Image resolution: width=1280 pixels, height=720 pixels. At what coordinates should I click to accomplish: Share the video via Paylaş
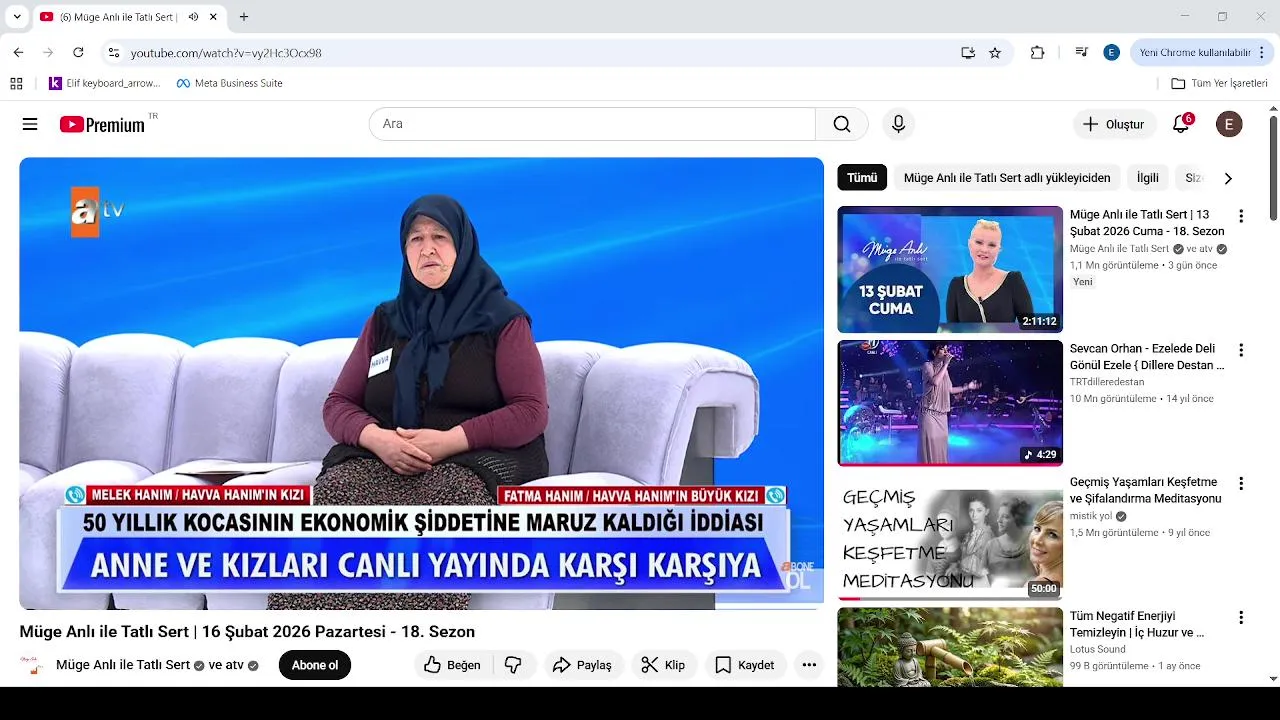(x=582, y=665)
